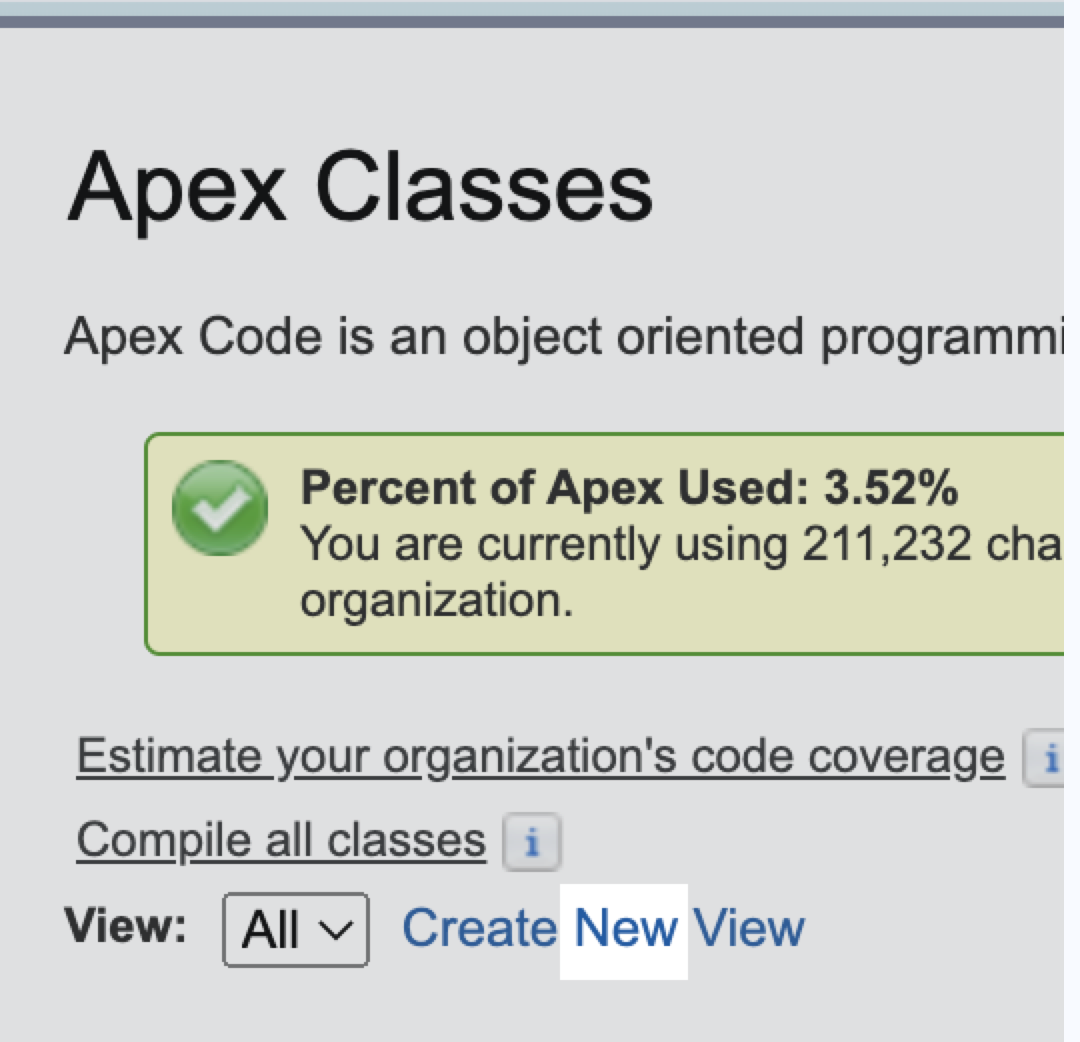The height and width of the screenshot is (1042, 1080).
Task: Click info icon next to Compile all classes
Action: point(531,843)
